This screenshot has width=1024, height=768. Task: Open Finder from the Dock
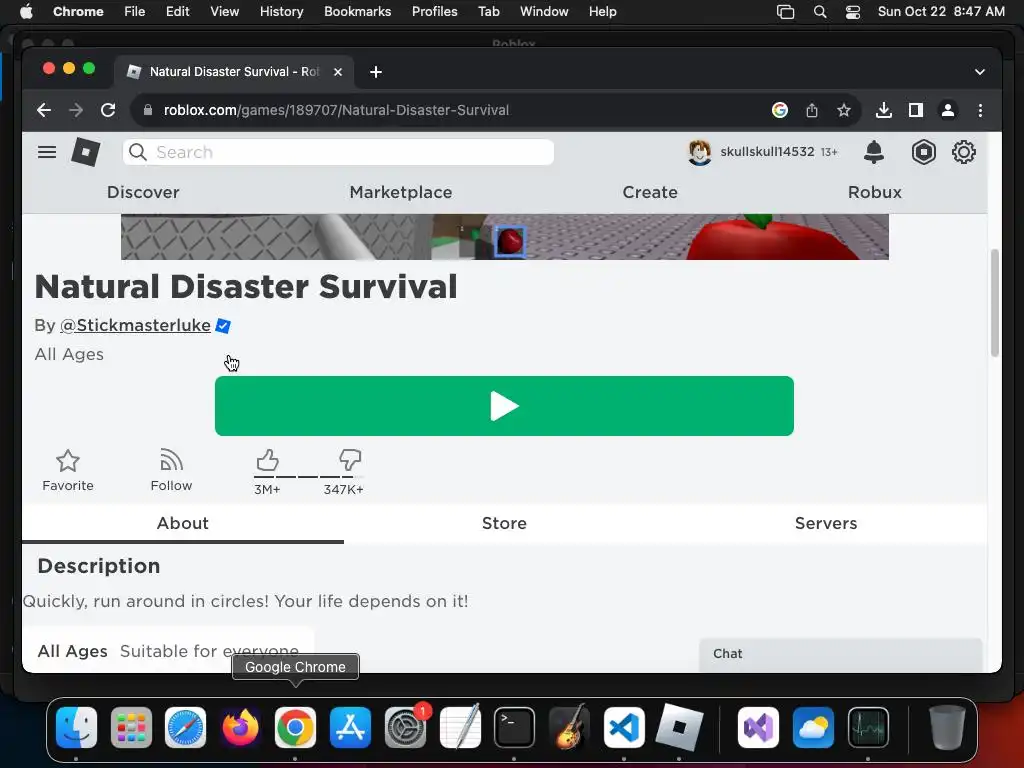(x=76, y=728)
